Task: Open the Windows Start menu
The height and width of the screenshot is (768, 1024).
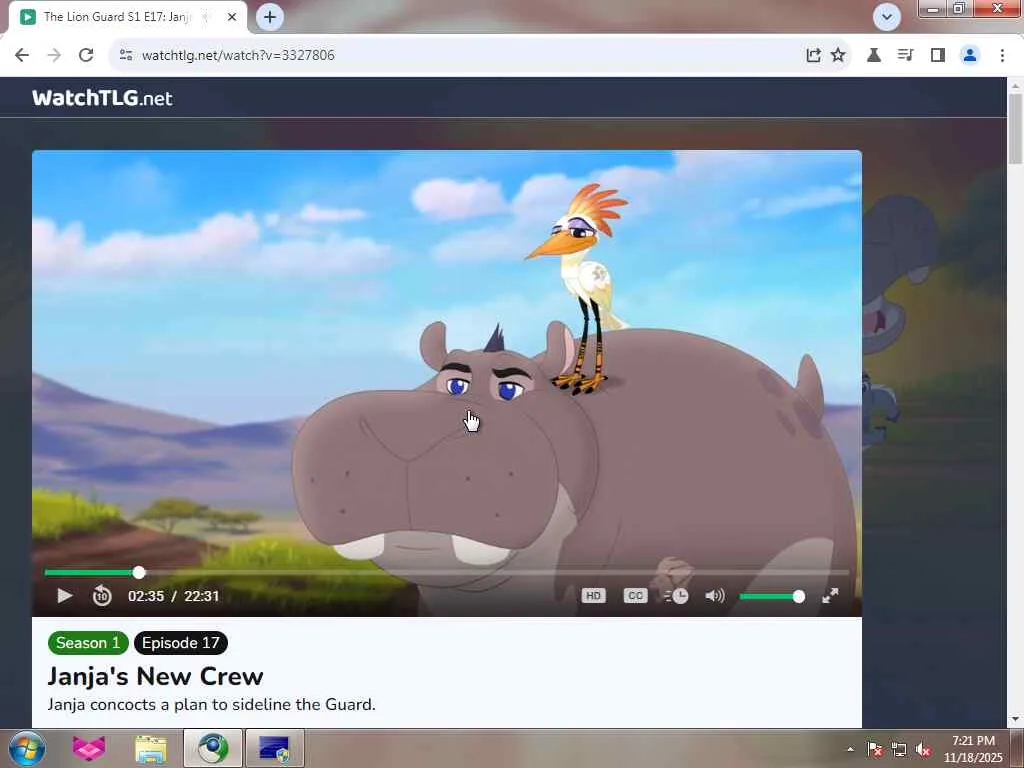Action: click(x=27, y=748)
